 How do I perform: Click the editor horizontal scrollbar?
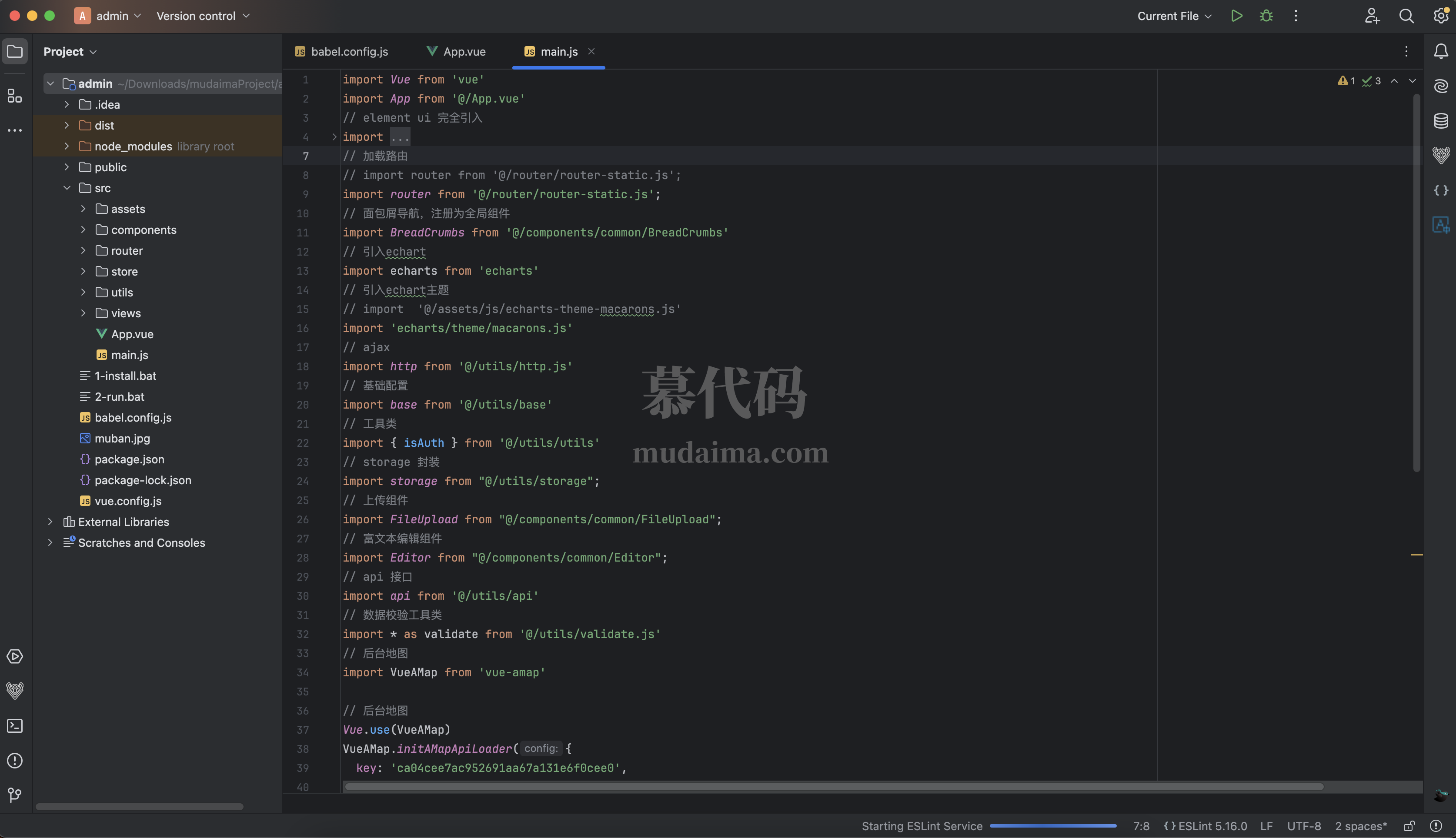[833, 786]
